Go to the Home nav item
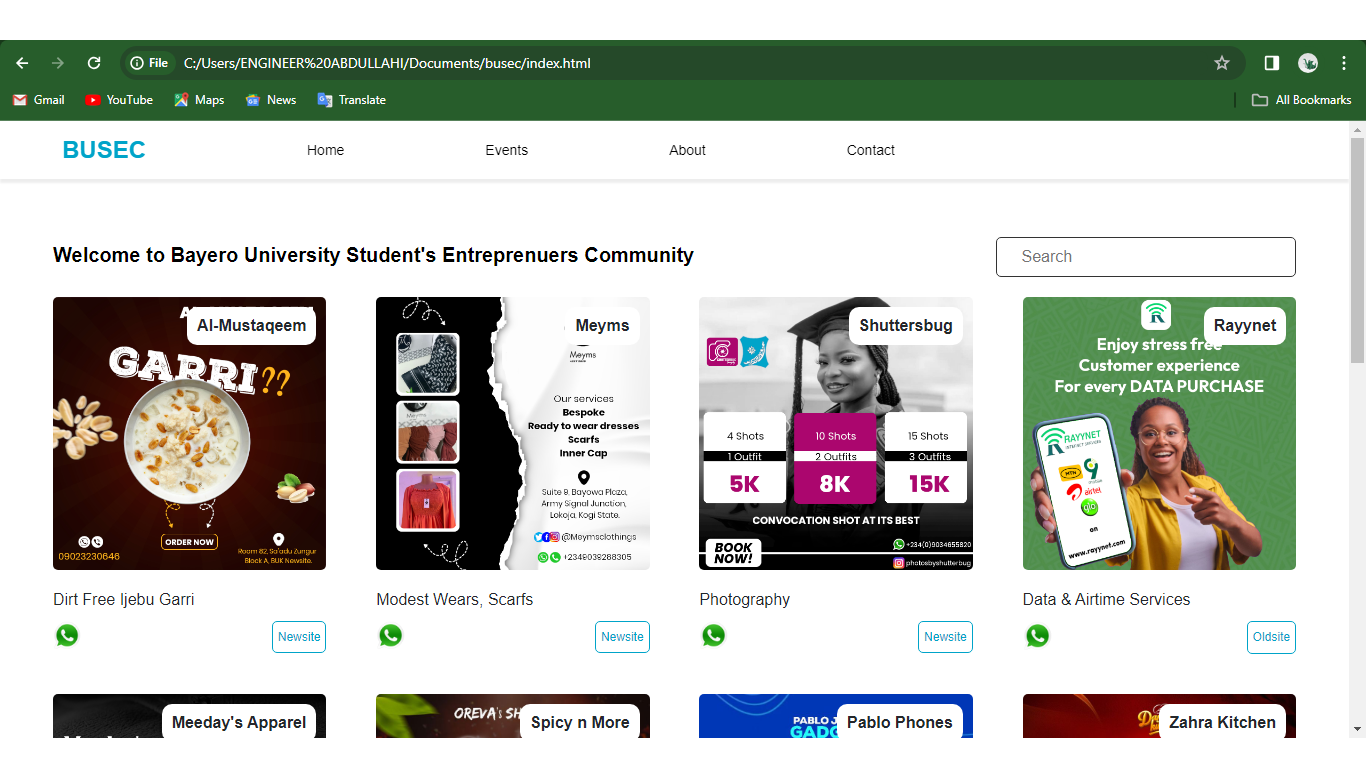The image size is (1366, 768). tap(325, 150)
